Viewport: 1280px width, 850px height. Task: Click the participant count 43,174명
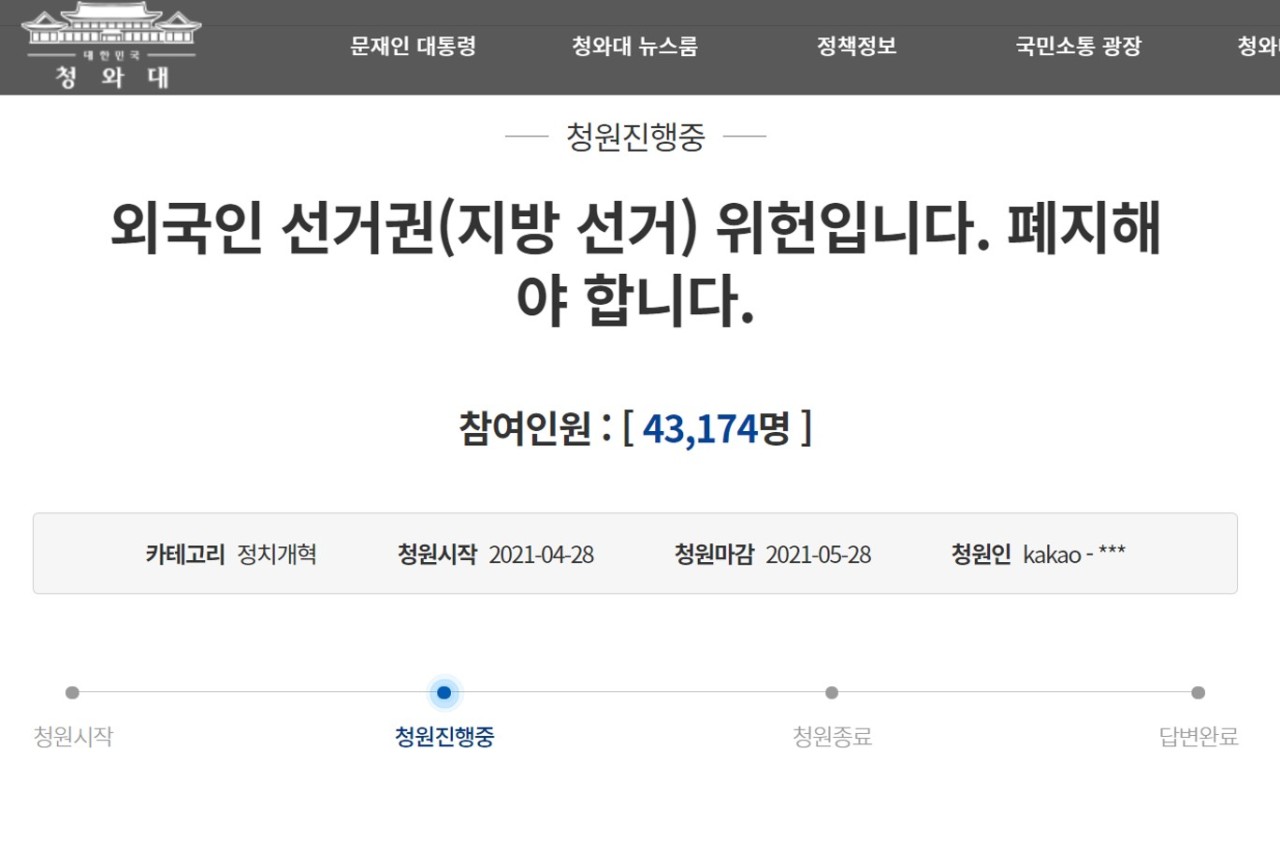tap(716, 429)
